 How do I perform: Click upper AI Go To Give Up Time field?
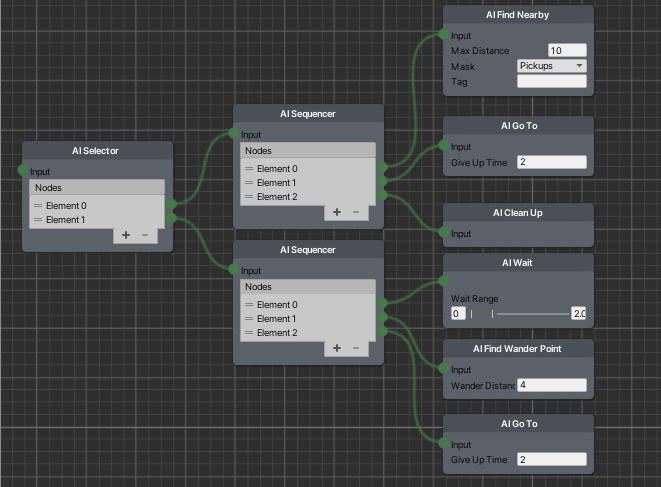click(x=552, y=162)
